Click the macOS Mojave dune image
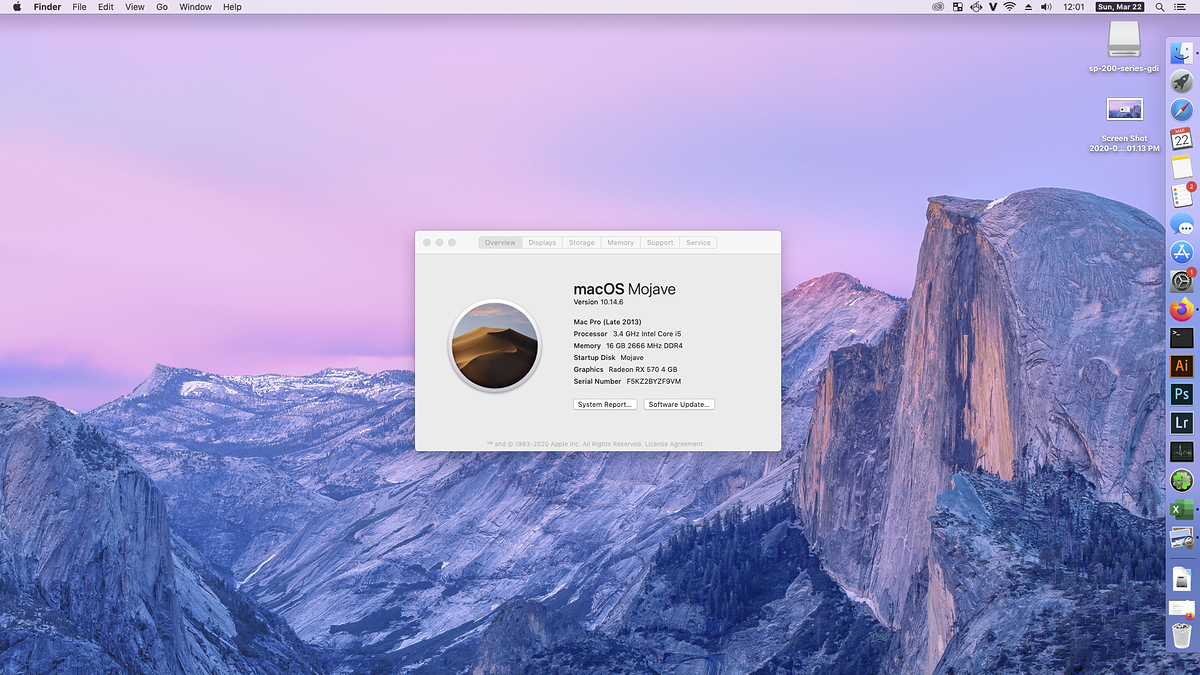Image resolution: width=1200 pixels, height=675 pixels. point(495,346)
